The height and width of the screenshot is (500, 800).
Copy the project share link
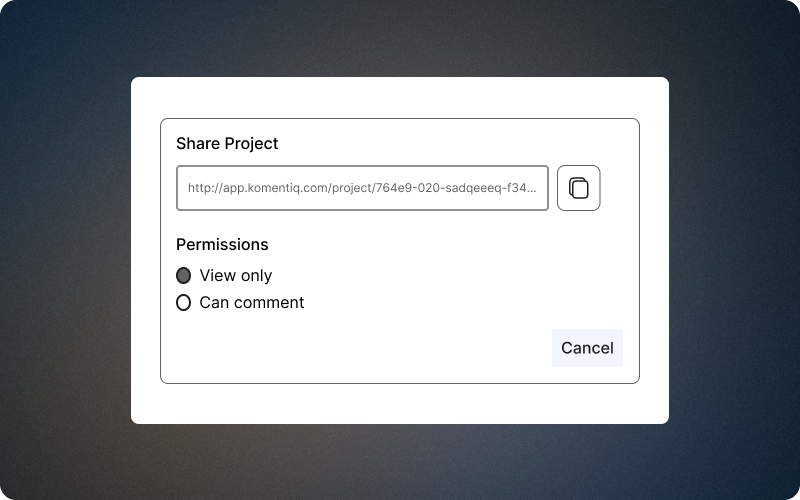(578, 188)
